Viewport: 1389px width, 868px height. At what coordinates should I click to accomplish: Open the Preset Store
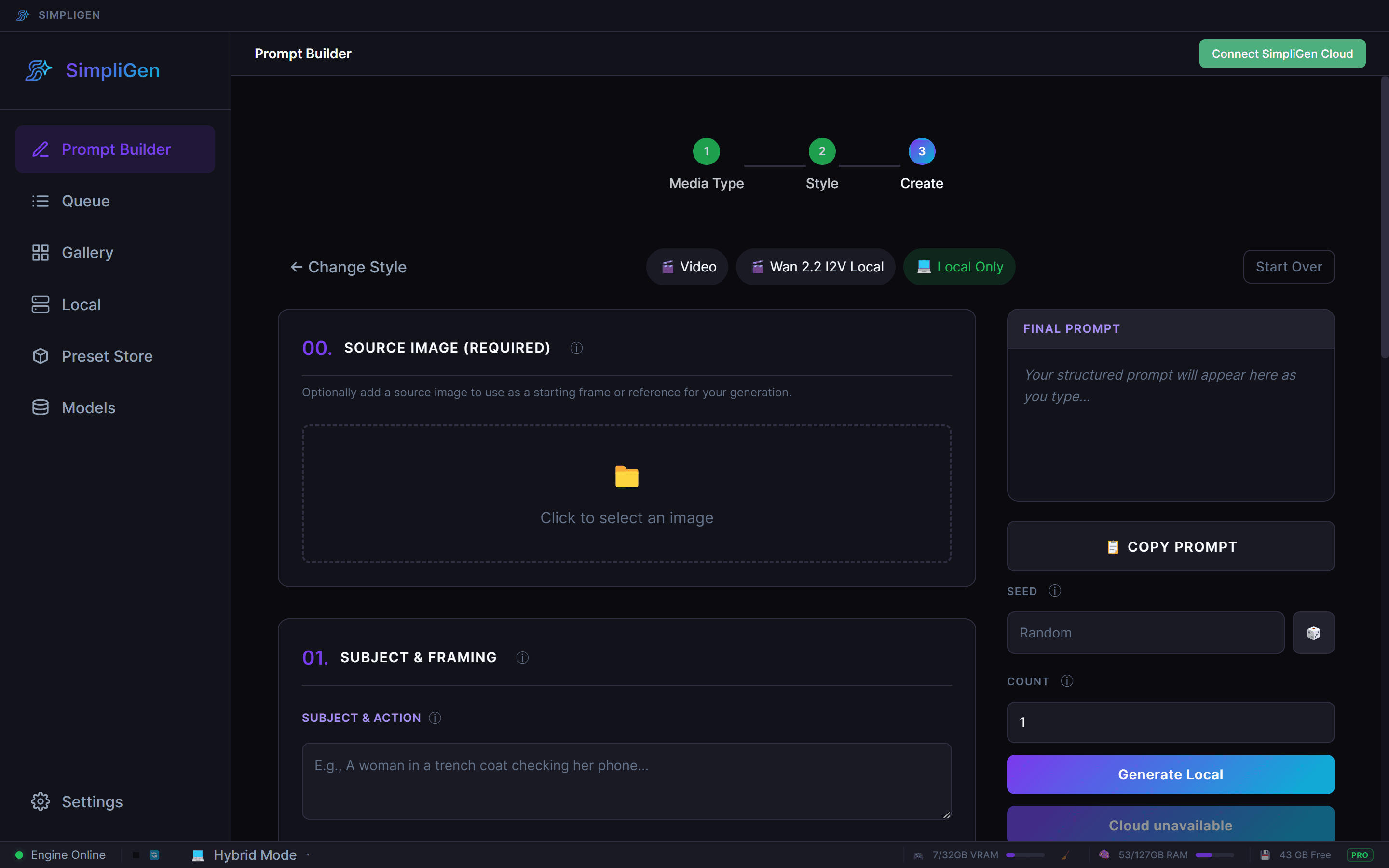coord(115,356)
